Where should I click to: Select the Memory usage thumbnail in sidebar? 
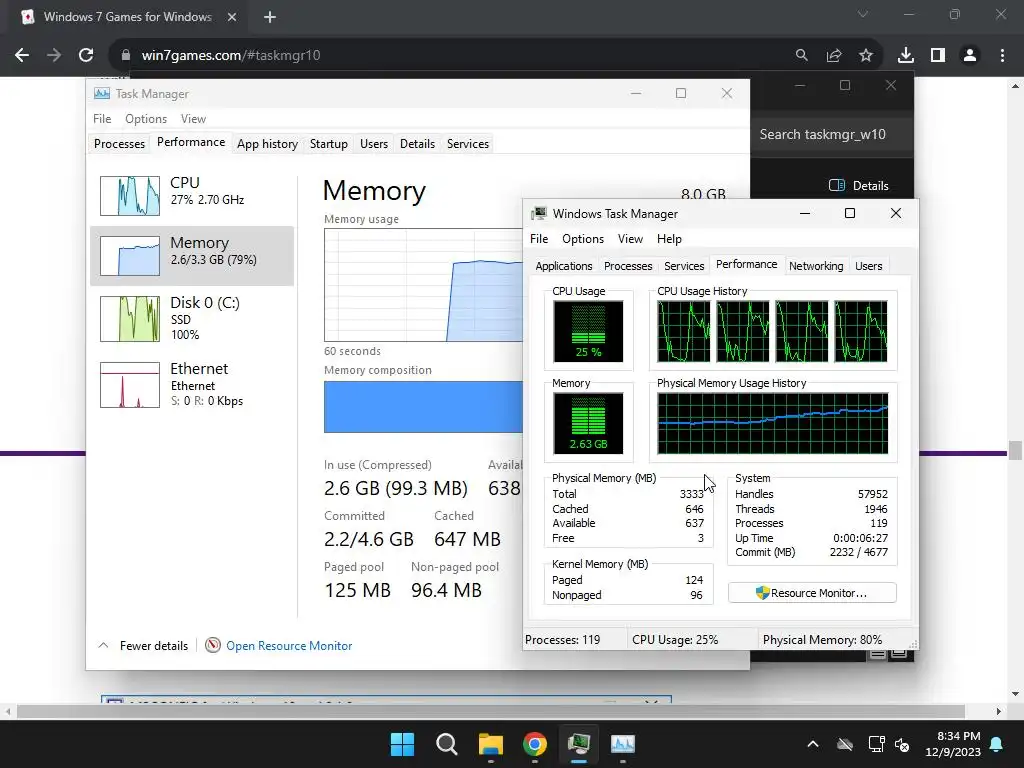129,255
